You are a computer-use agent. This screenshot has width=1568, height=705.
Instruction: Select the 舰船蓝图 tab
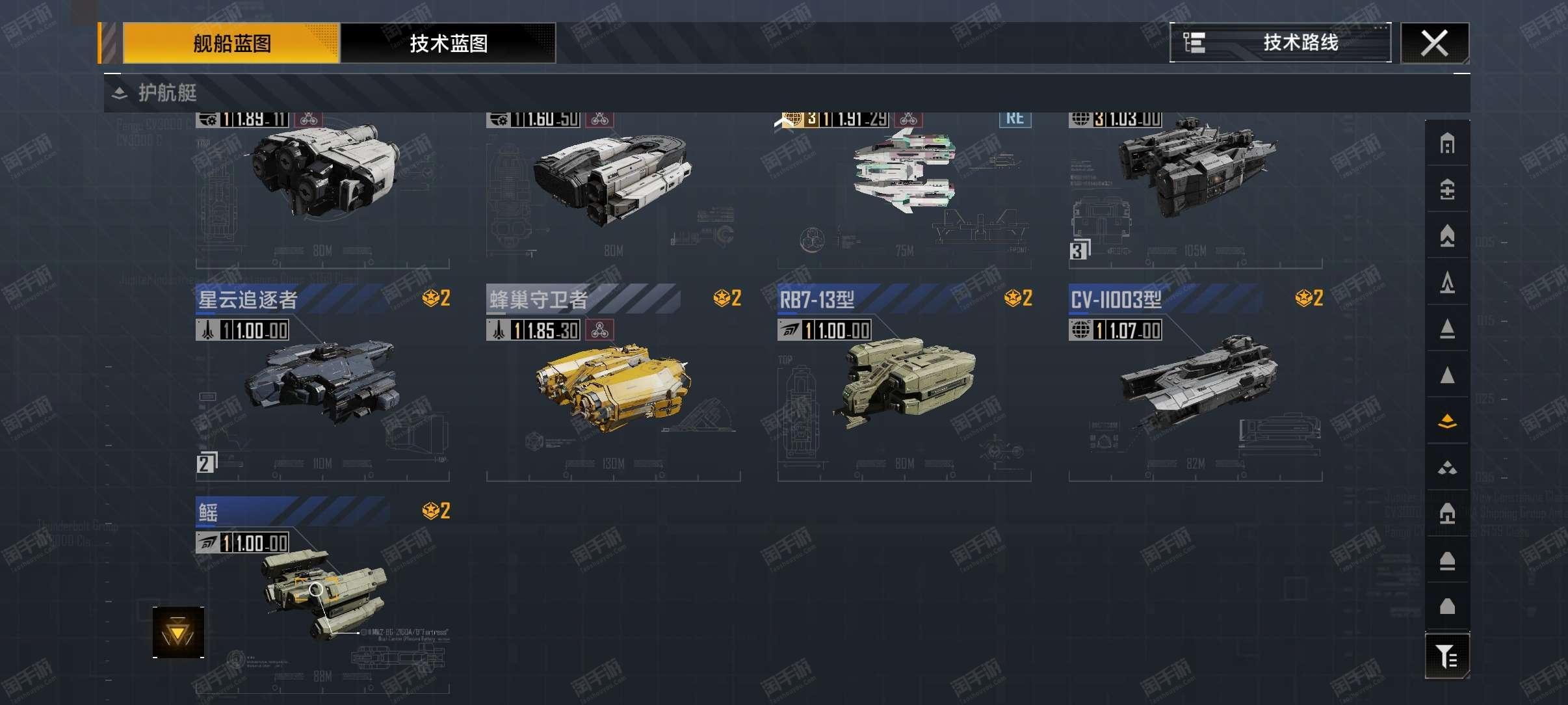click(x=231, y=43)
